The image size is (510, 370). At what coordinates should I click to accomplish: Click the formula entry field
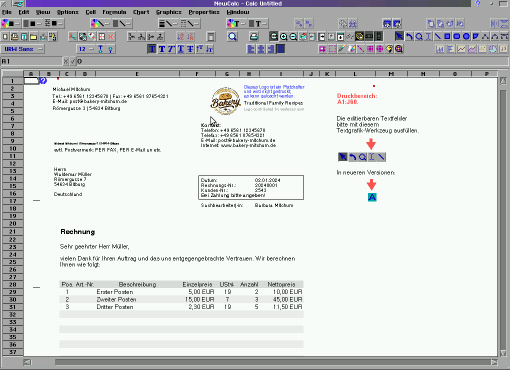(x=292, y=61)
